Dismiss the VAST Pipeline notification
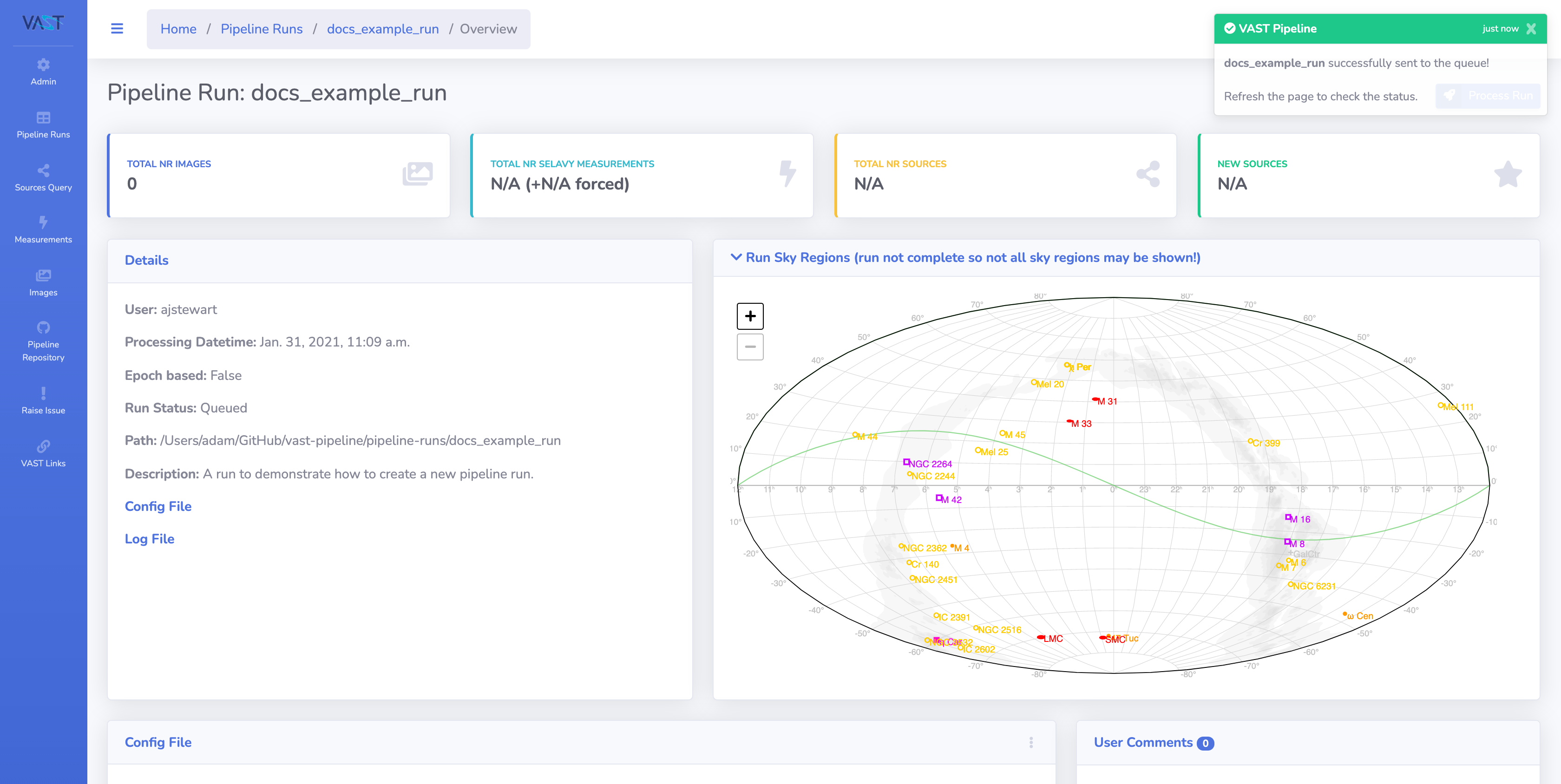Screen dimensions: 1561x784 (x=1531, y=28)
